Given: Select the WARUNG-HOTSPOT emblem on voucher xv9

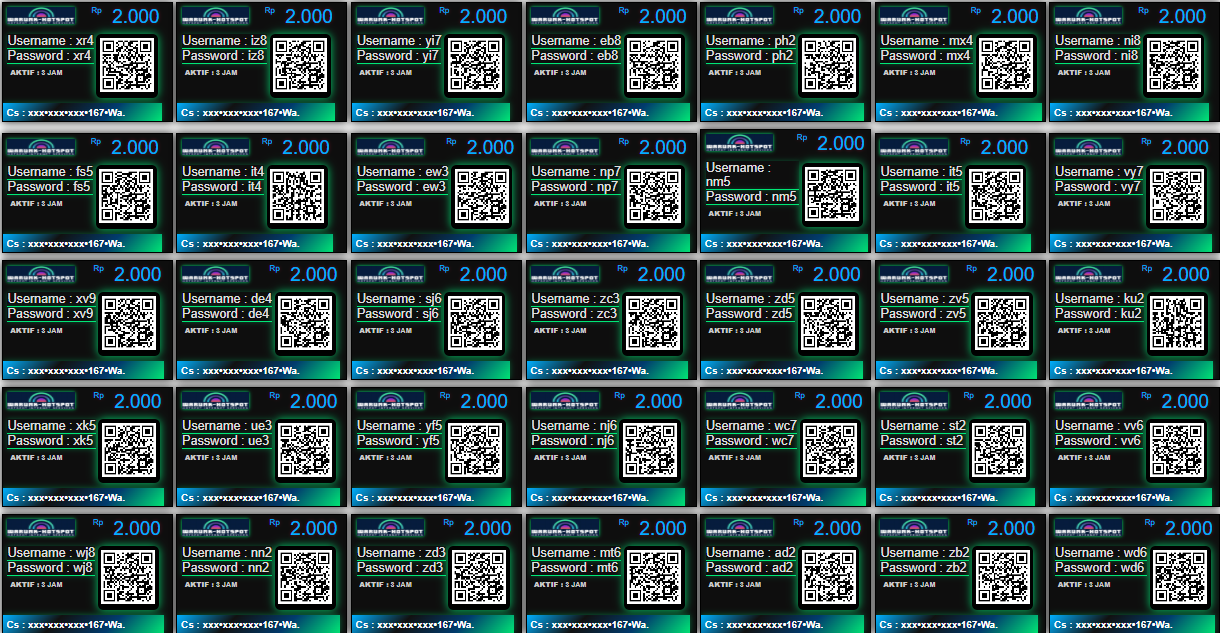Looking at the screenshot, I should [41, 273].
